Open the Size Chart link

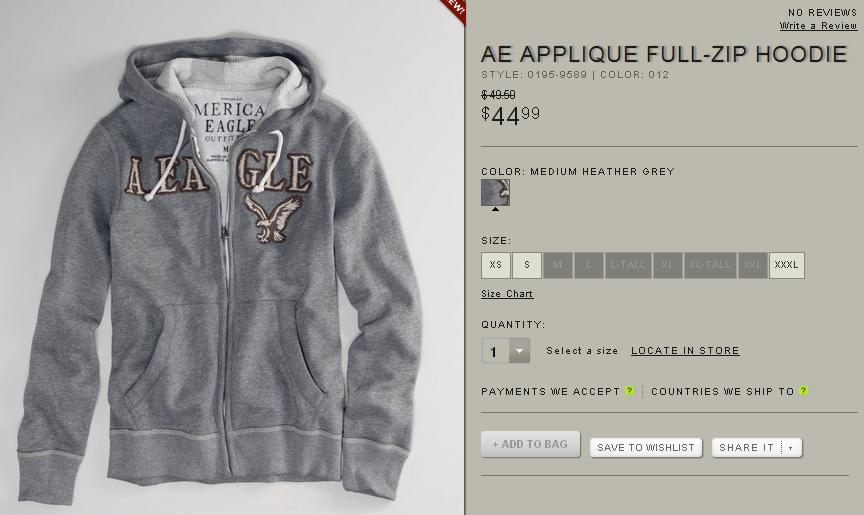point(507,294)
